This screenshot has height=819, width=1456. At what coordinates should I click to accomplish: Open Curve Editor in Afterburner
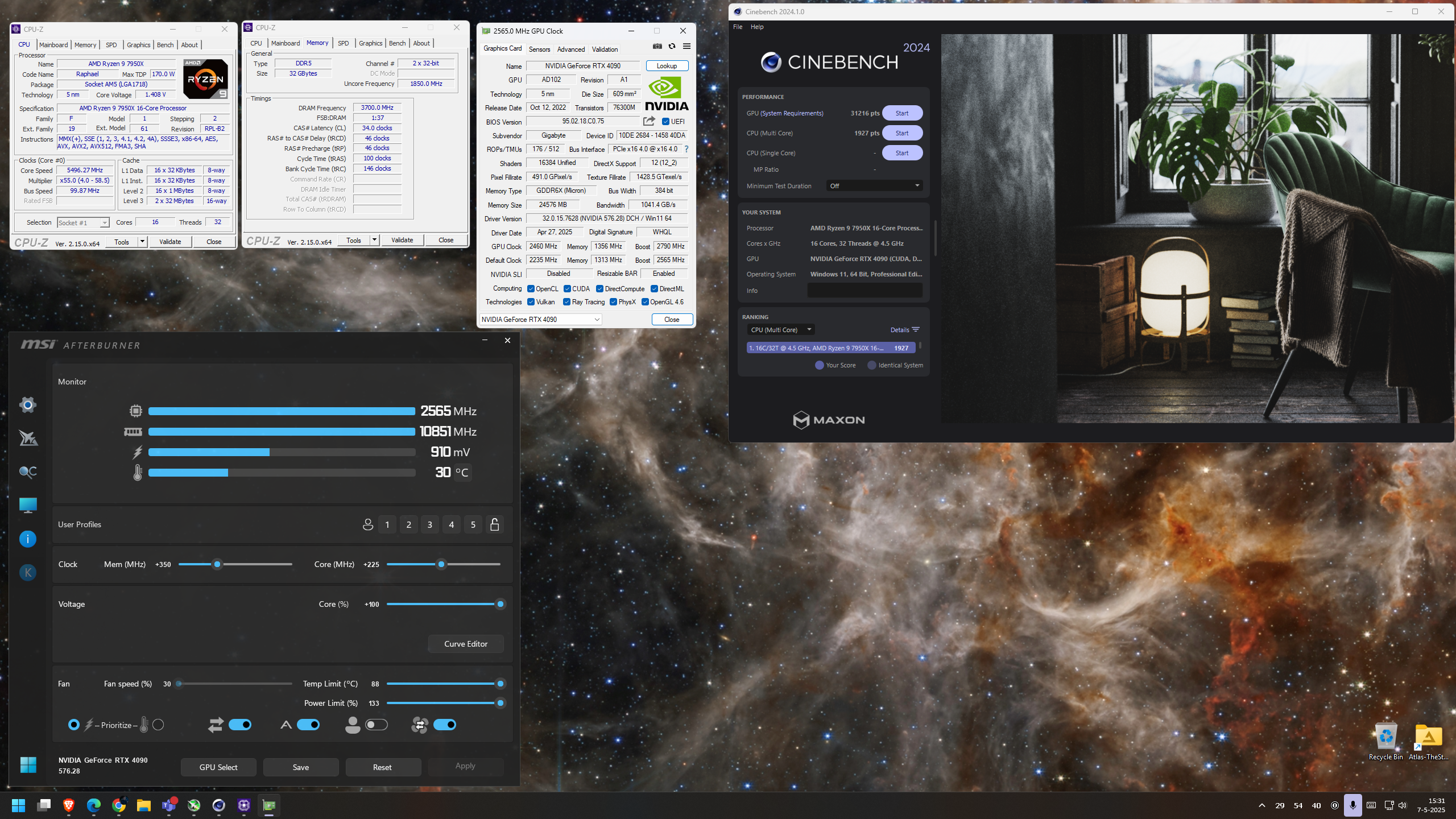point(466,644)
